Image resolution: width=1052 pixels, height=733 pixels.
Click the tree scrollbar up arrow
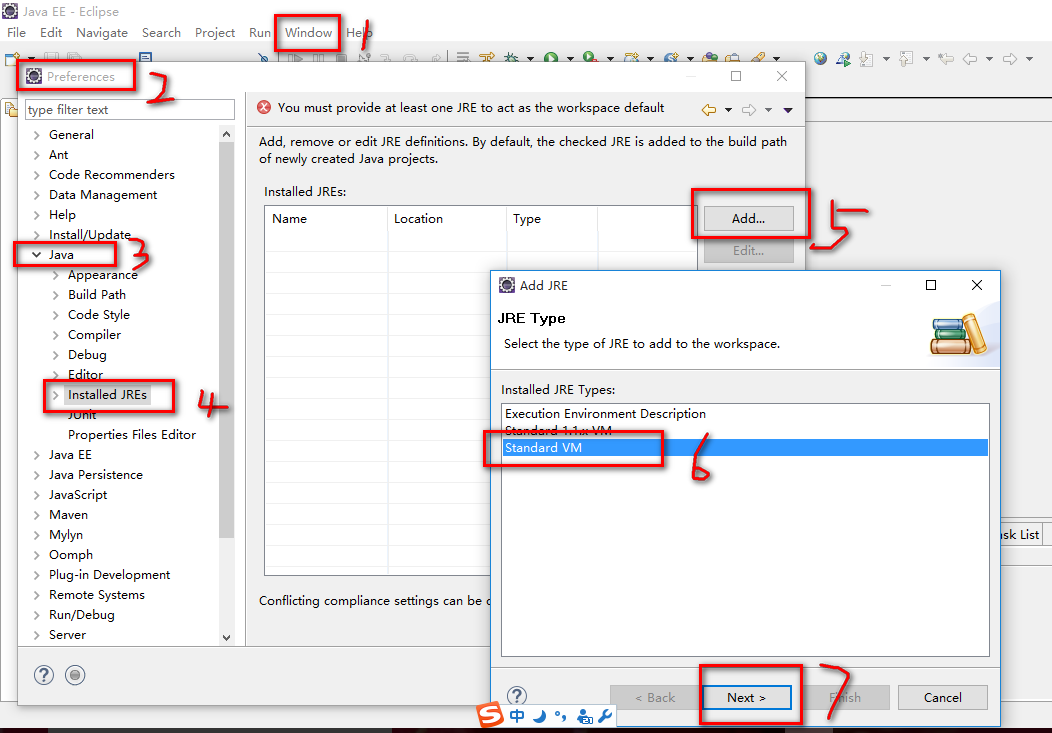226,134
